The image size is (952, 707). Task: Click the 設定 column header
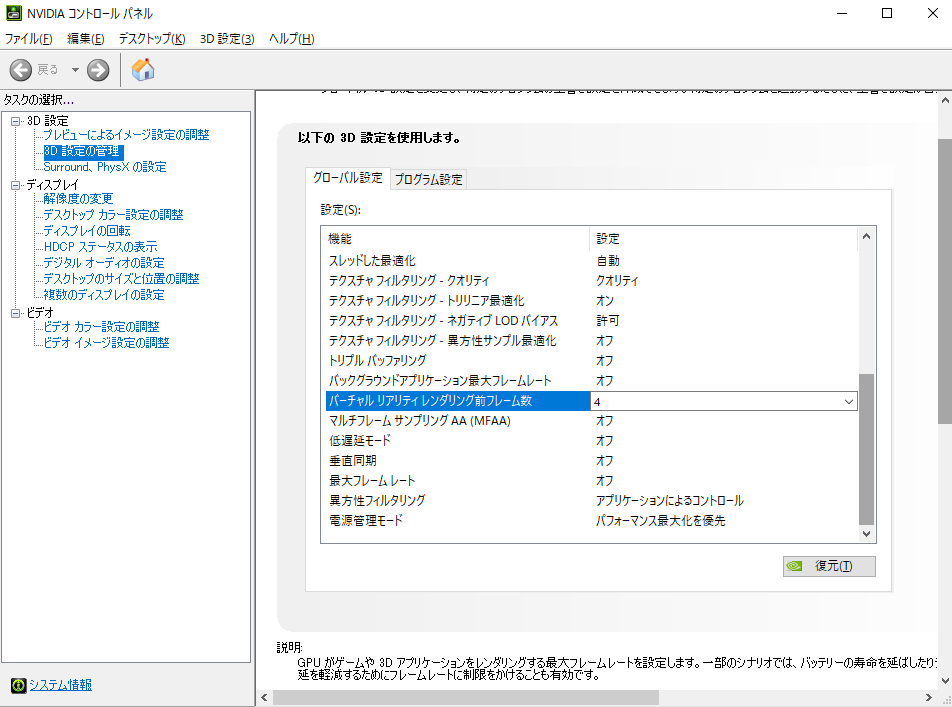pos(723,239)
